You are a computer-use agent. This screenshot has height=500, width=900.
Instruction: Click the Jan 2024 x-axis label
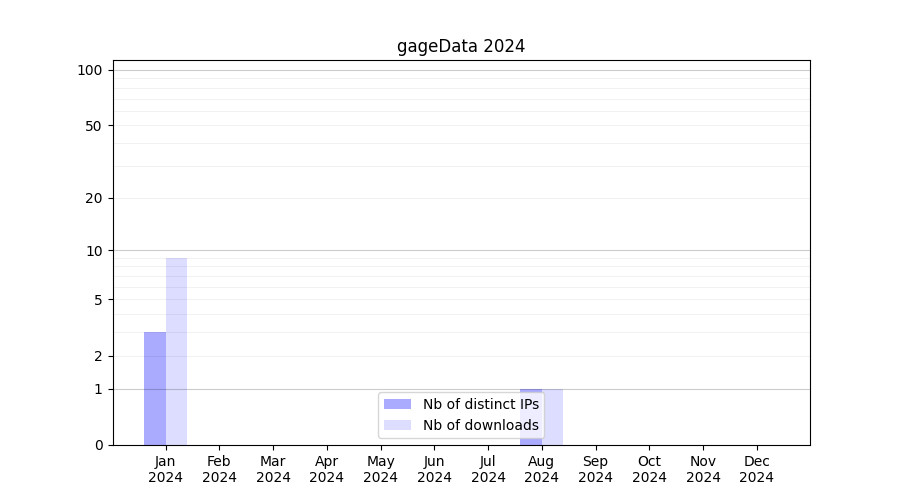pyautogui.click(x=165, y=469)
